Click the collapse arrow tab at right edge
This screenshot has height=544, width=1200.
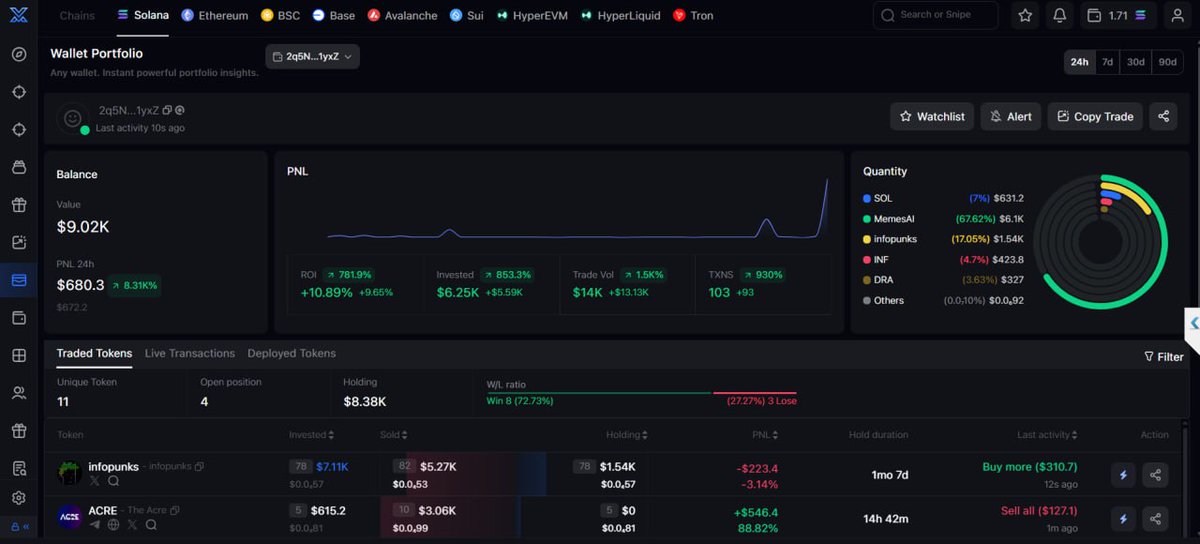tap(1194, 323)
